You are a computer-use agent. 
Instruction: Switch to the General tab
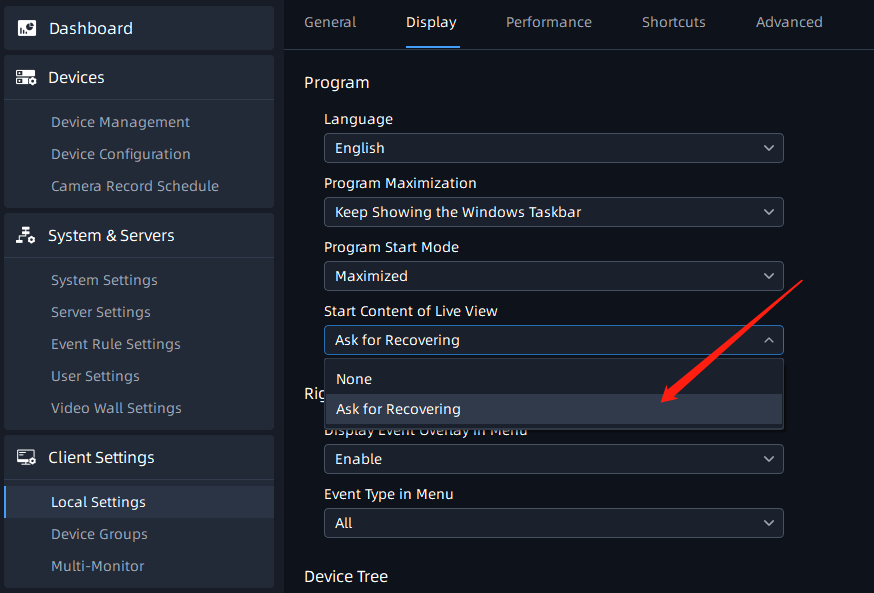click(x=330, y=22)
